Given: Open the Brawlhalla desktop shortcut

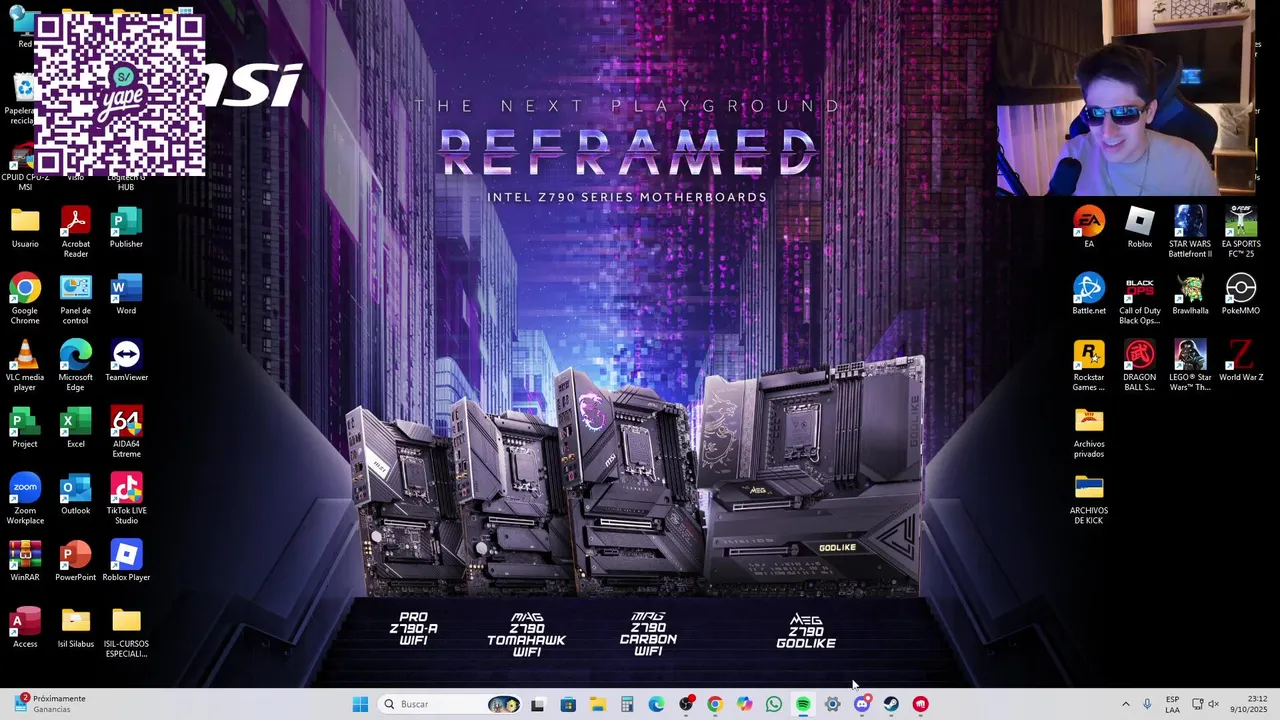Looking at the screenshot, I should pyautogui.click(x=1190, y=294).
